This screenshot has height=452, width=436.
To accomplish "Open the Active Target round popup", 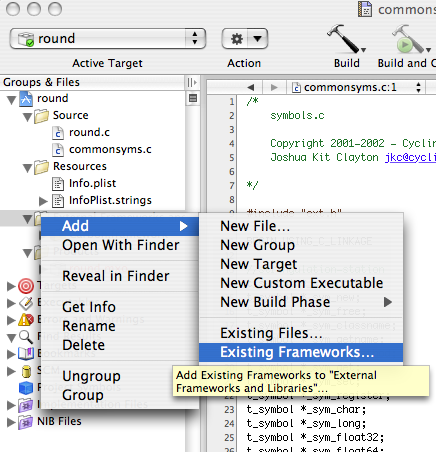I will click(x=108, y=39).
